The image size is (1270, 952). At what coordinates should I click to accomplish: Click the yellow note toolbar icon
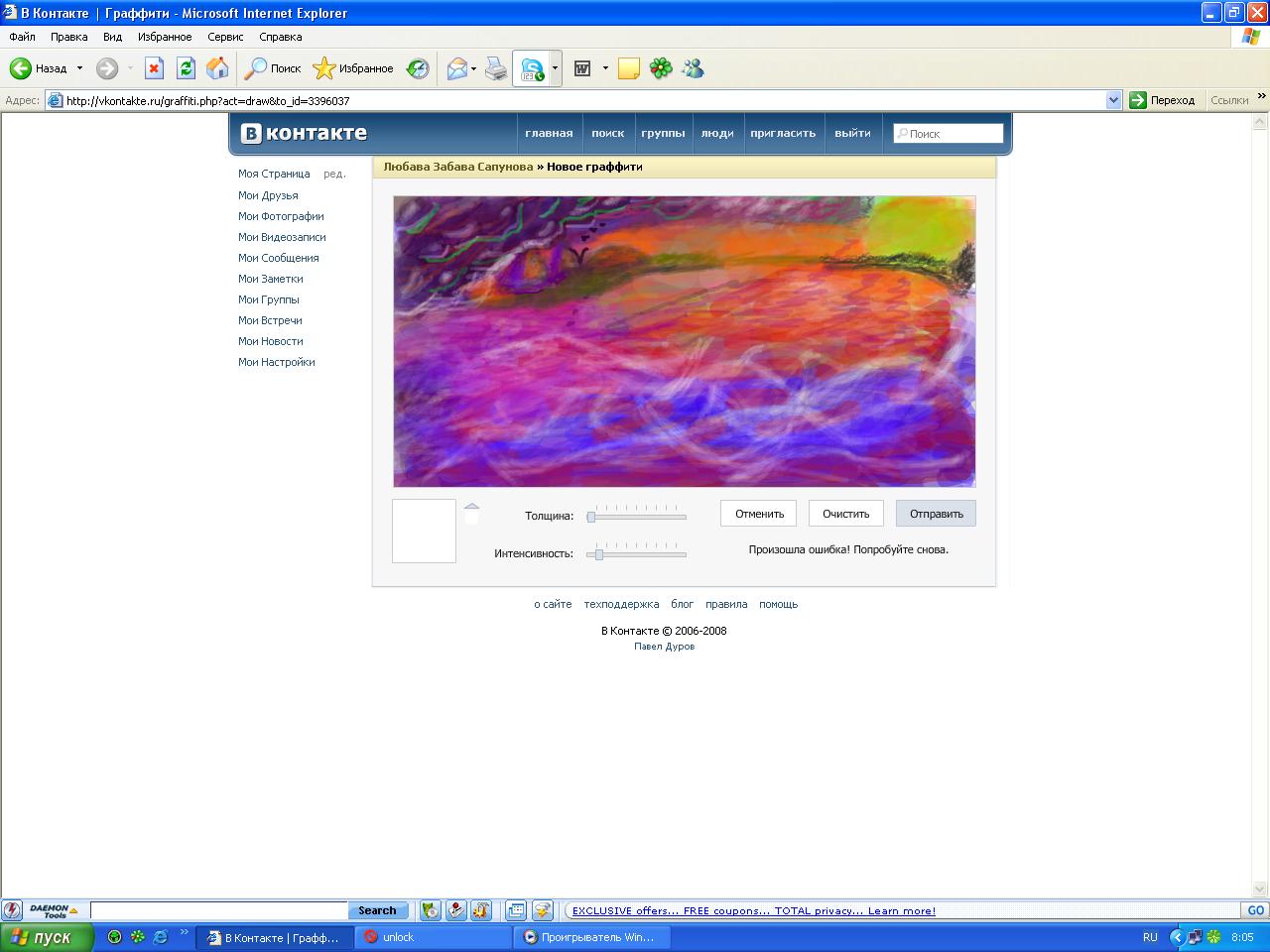click(628, 68)
